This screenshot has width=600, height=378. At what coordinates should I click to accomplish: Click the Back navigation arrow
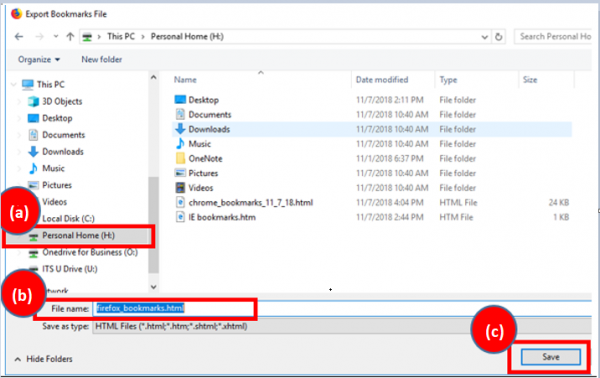pos(19,37)
